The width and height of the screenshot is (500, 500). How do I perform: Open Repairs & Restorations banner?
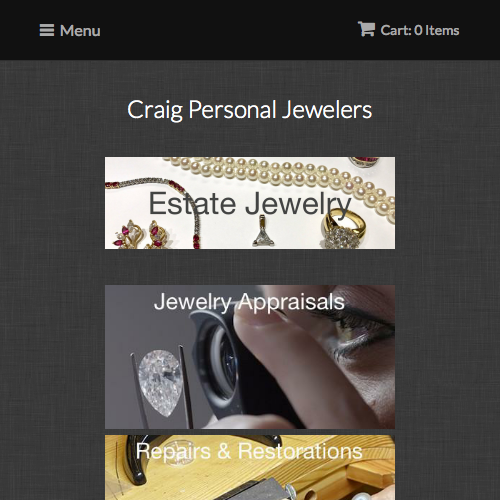tap(250, 467)
